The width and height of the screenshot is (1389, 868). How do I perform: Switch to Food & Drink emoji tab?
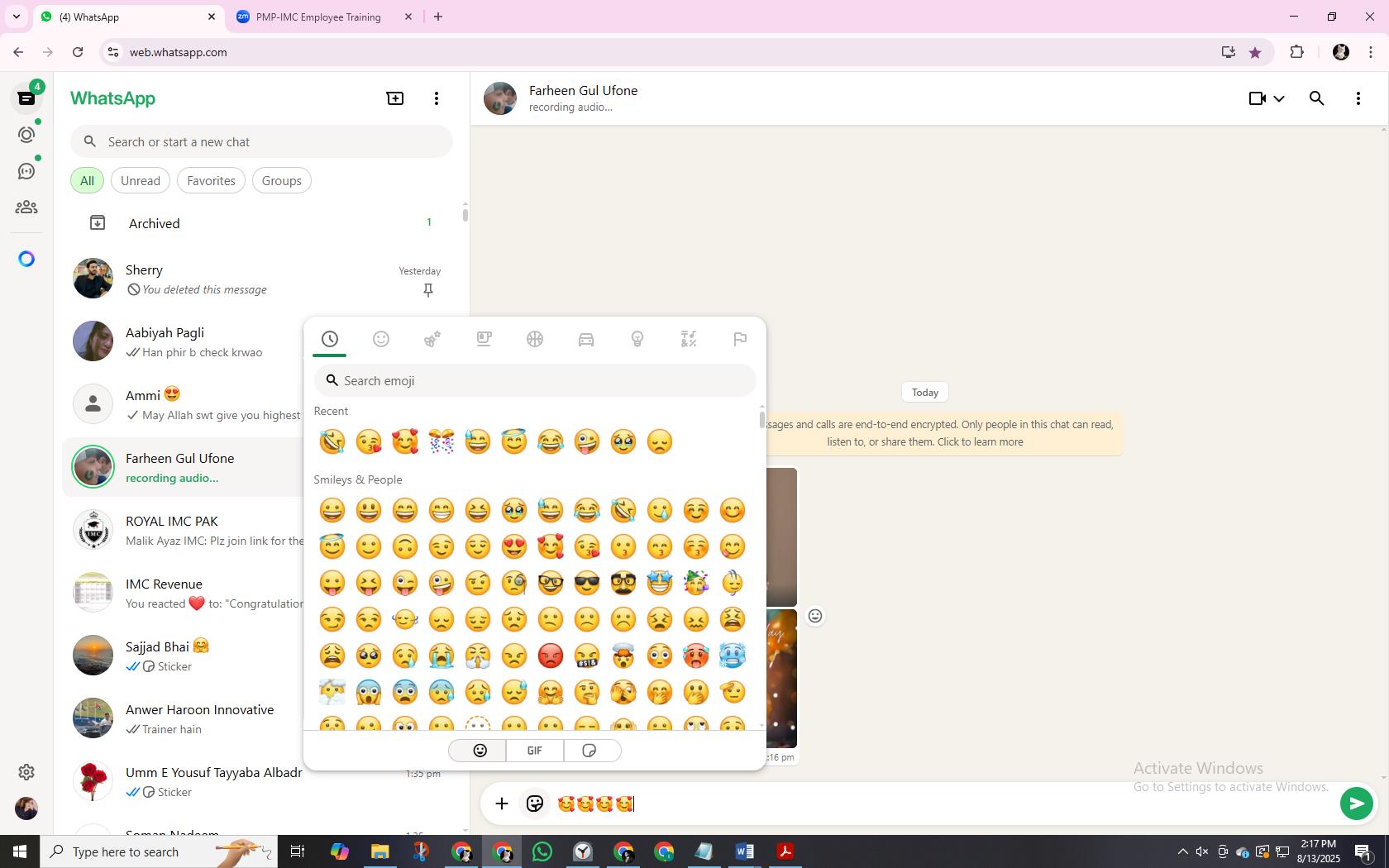[484, 339]
